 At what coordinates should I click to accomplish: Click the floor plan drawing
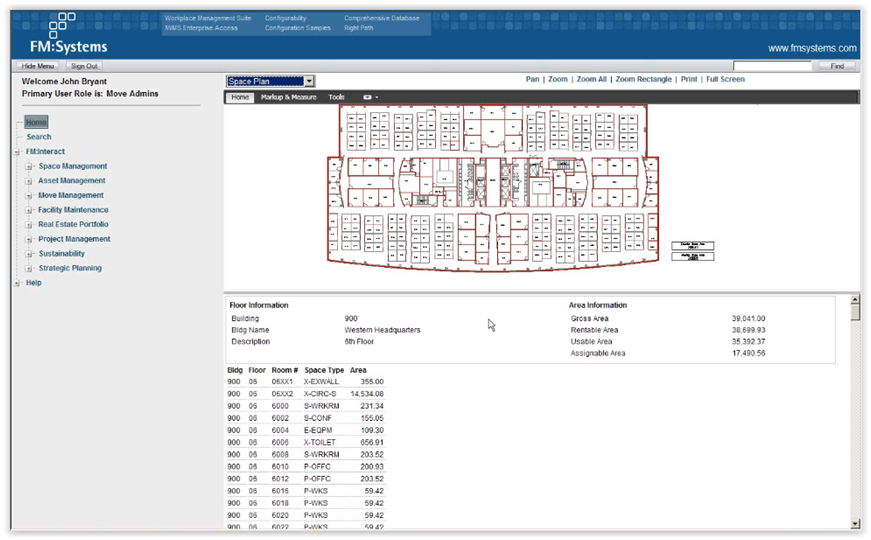493,188
